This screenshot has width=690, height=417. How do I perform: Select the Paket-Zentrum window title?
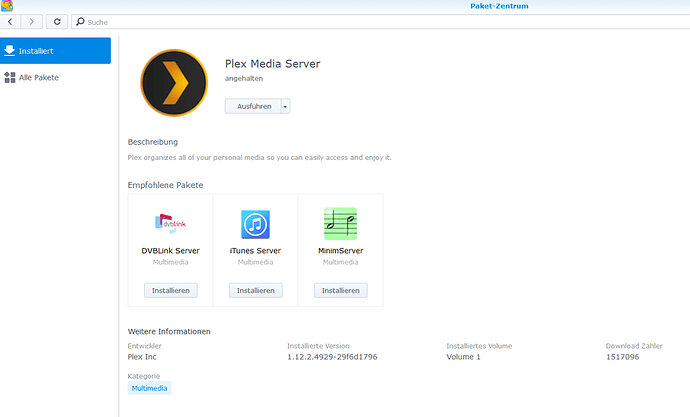499,6
